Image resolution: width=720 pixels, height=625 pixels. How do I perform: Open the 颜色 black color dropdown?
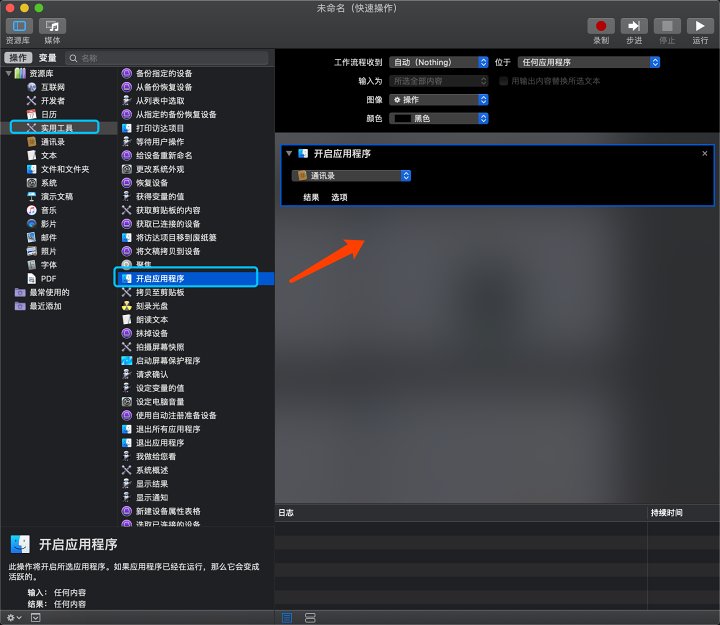point(439,118)
